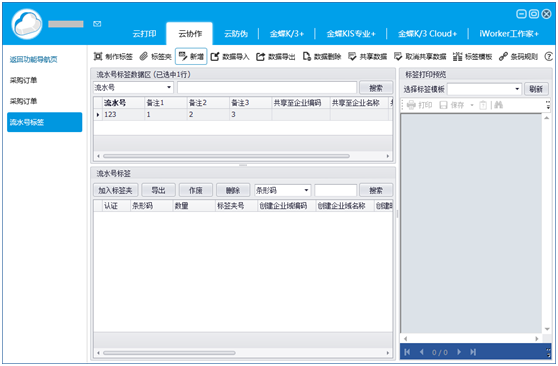Click the 保存 save icon in preview

[452, 105]
